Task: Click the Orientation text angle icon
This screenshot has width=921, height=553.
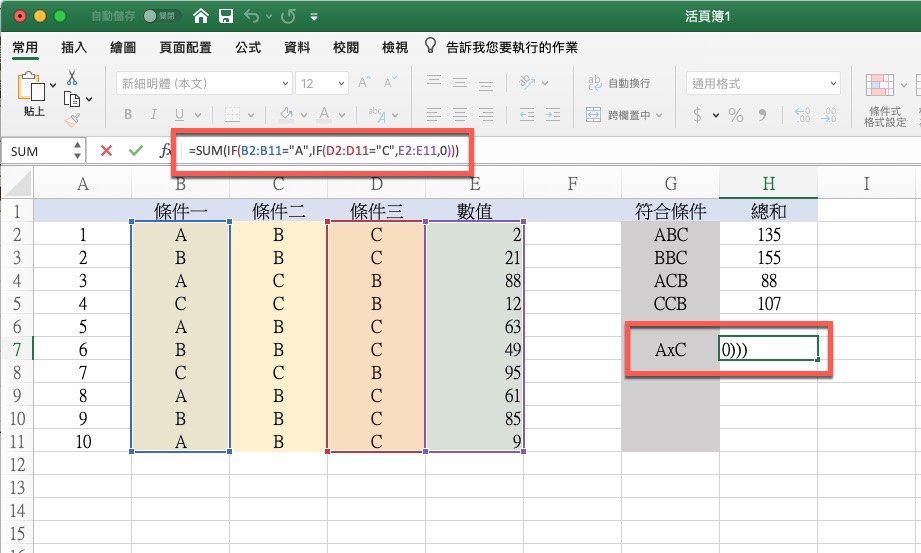Action: [527, 83]
